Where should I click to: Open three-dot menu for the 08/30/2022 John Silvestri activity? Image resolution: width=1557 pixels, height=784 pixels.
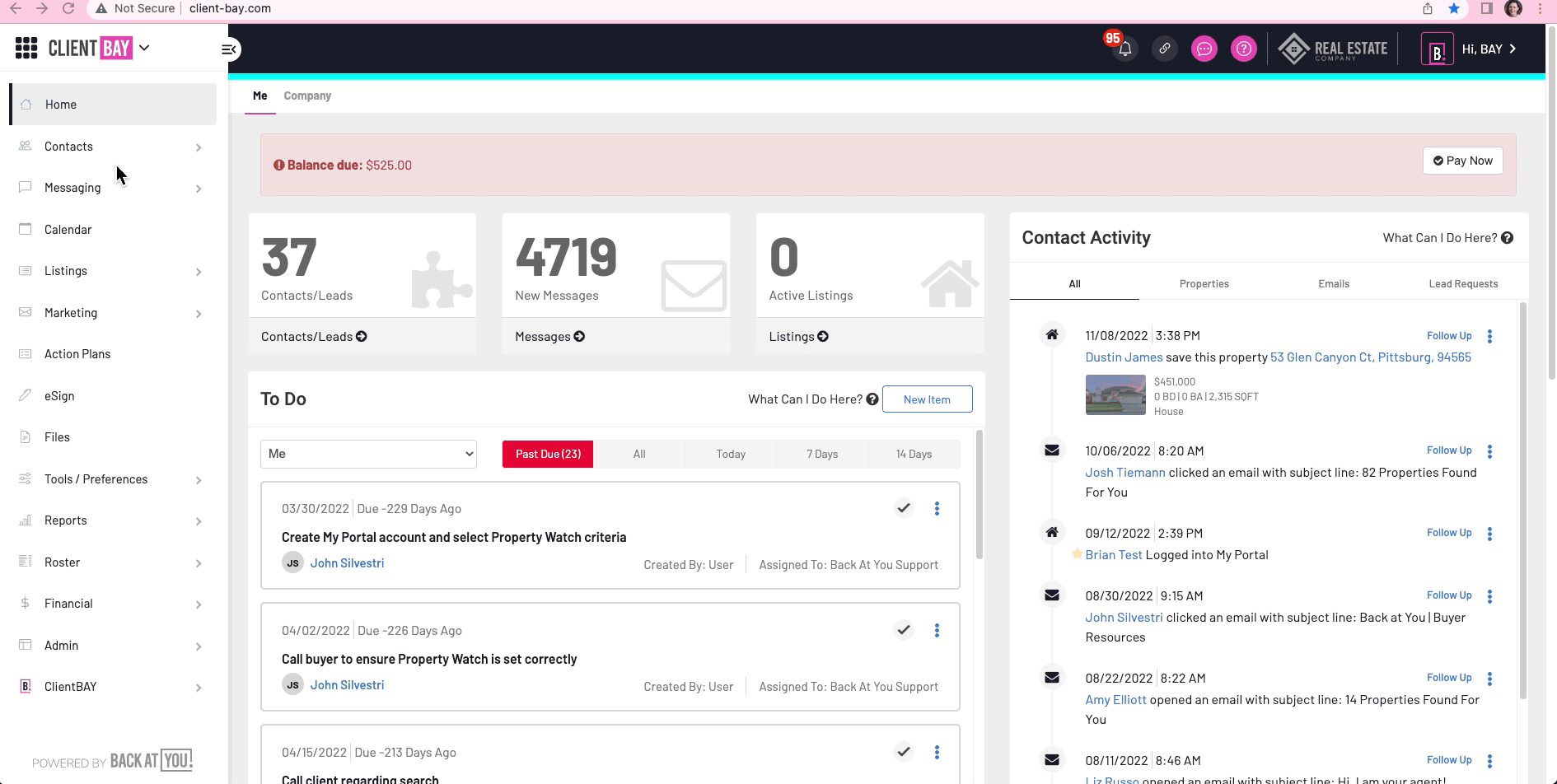[1489, 596]
